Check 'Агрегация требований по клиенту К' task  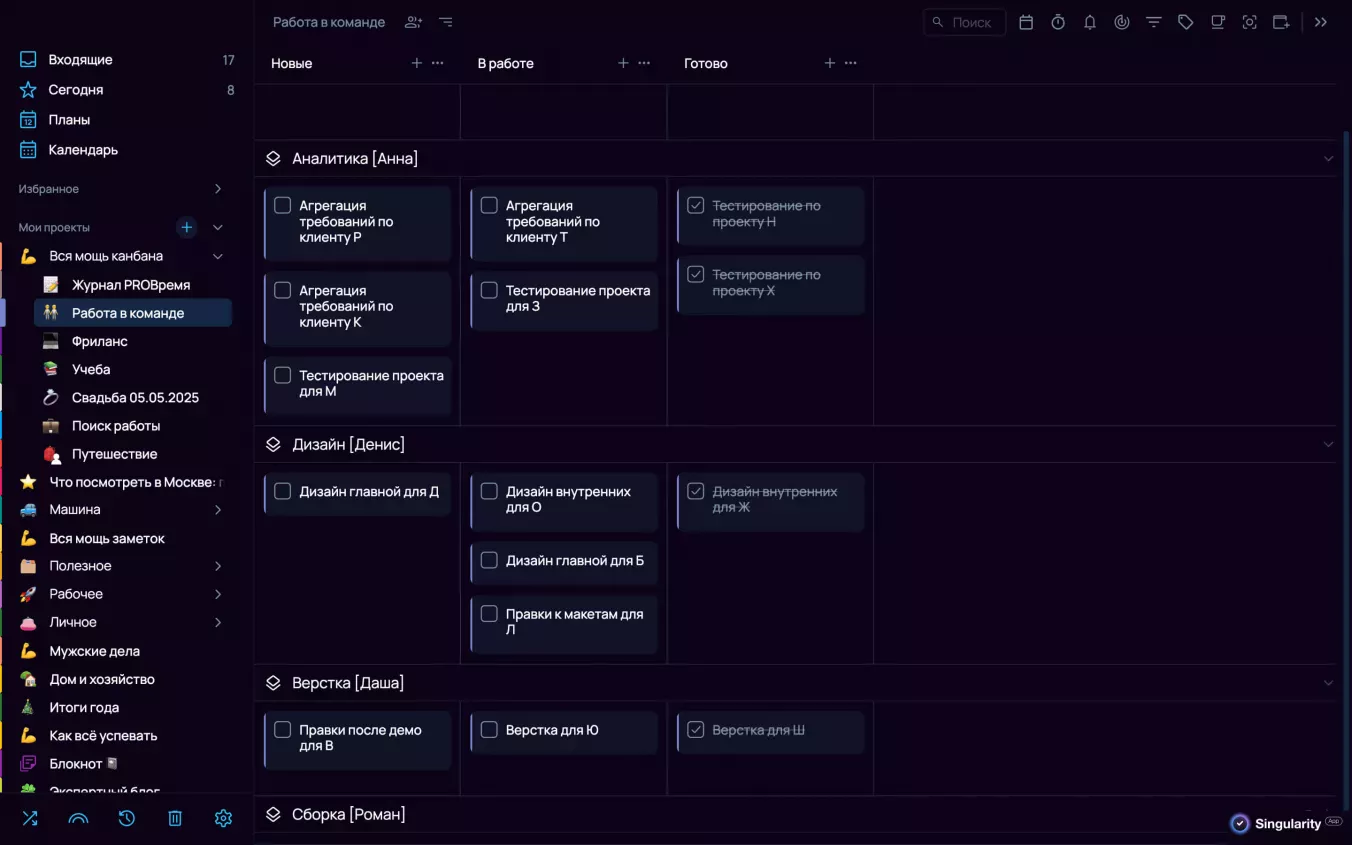[283, 290]
